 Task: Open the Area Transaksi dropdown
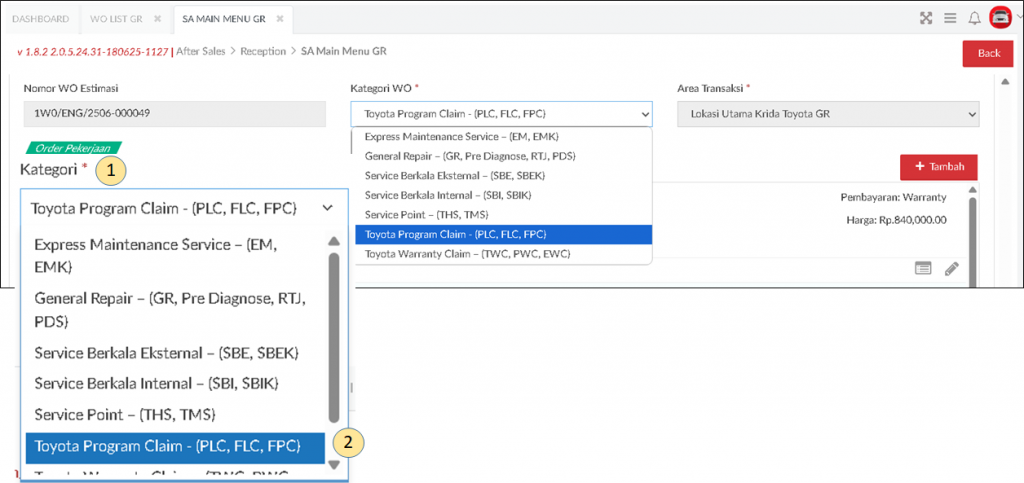pyautogui.click(x=828, y=114)
